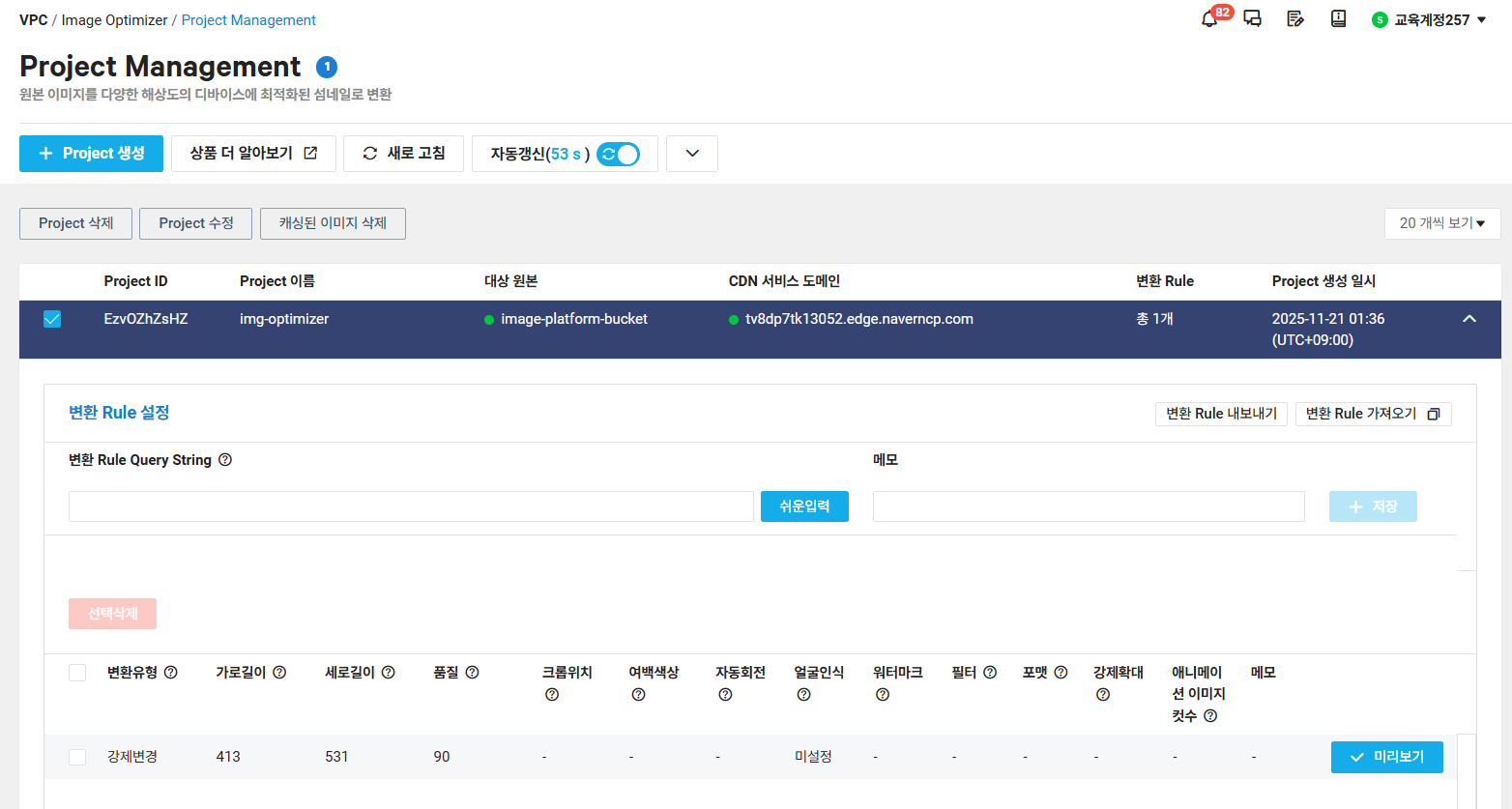Click the 변환 Rule 설정 section title
The height and width of the screenshot is (809, 1512).
[119, 413]
